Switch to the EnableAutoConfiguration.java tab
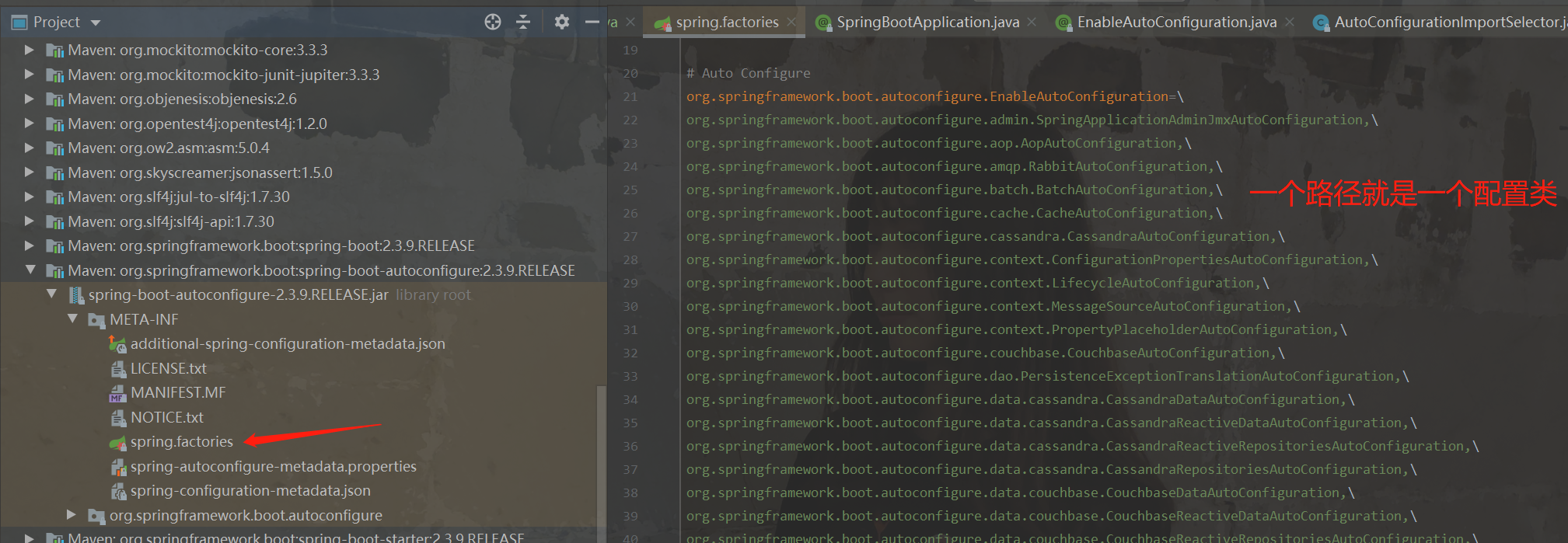The image size is (1568, 543). point(1176,23)
